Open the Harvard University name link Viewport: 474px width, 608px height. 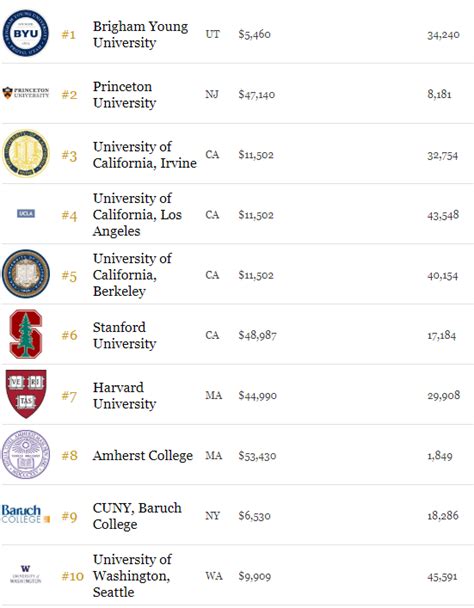[x=125, y=395]
